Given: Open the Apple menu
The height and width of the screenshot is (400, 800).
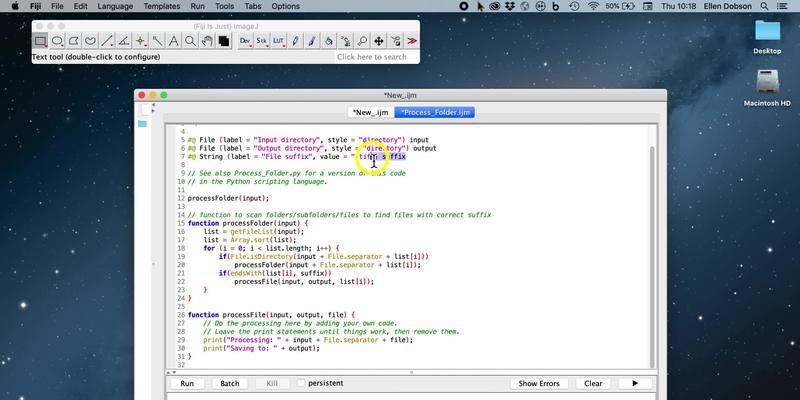Looking at the screenshot, I should pyautogui.click(x=15, y=6).
